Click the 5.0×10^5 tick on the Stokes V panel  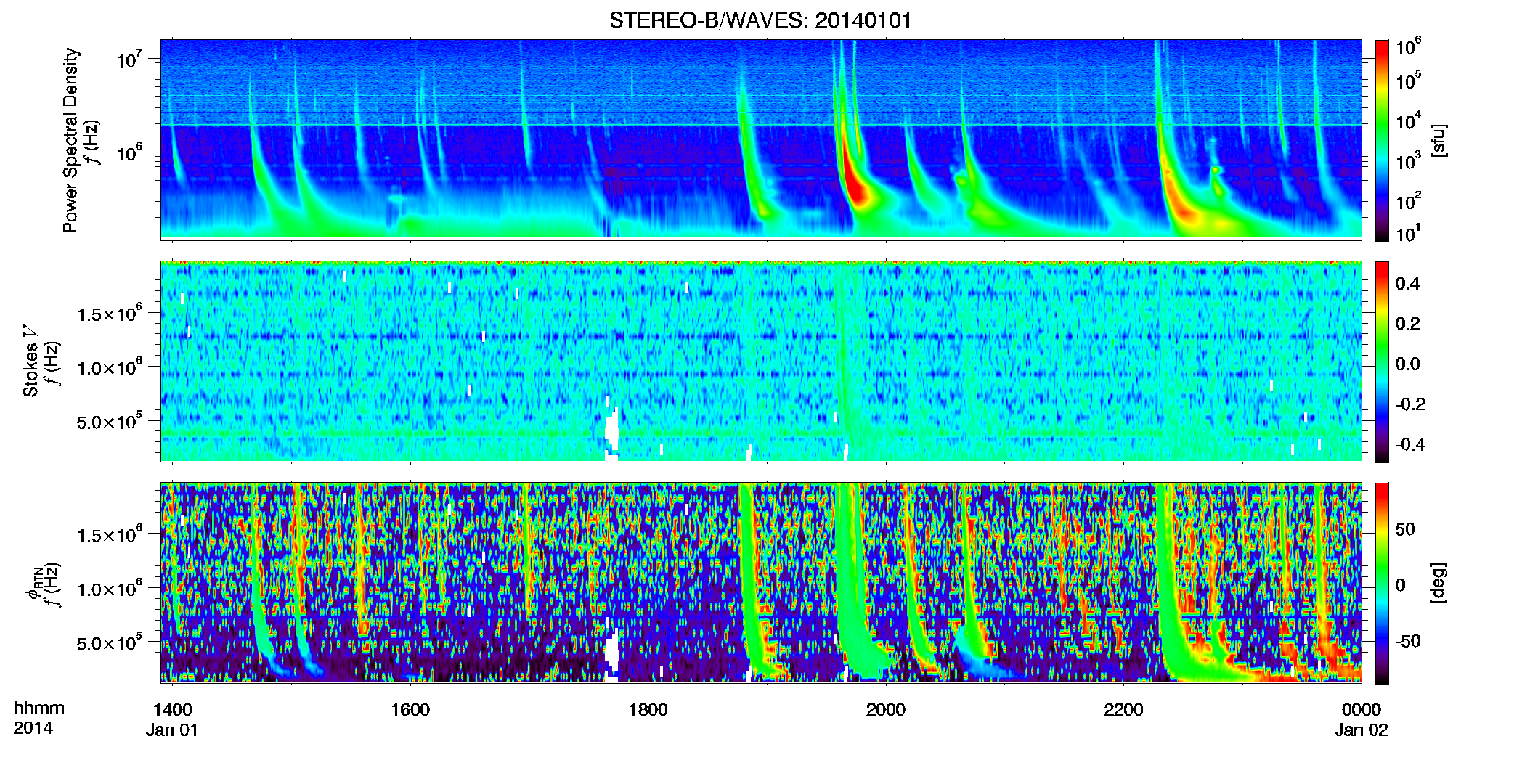109,422
